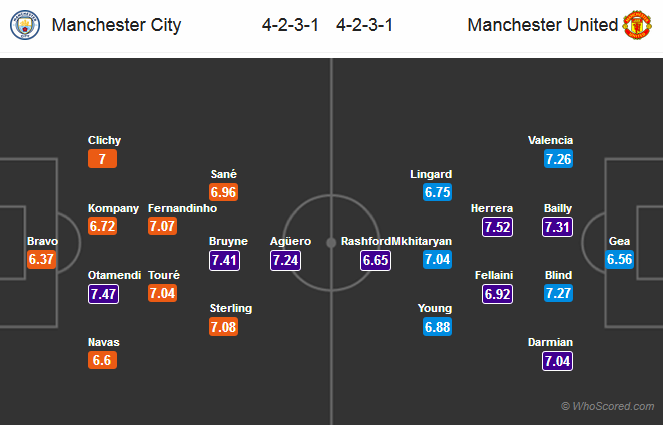This screenshot has height=425, width=663.
Task: Select Otamendi's 7.47 rating badge
Action: tap(104, 294)
